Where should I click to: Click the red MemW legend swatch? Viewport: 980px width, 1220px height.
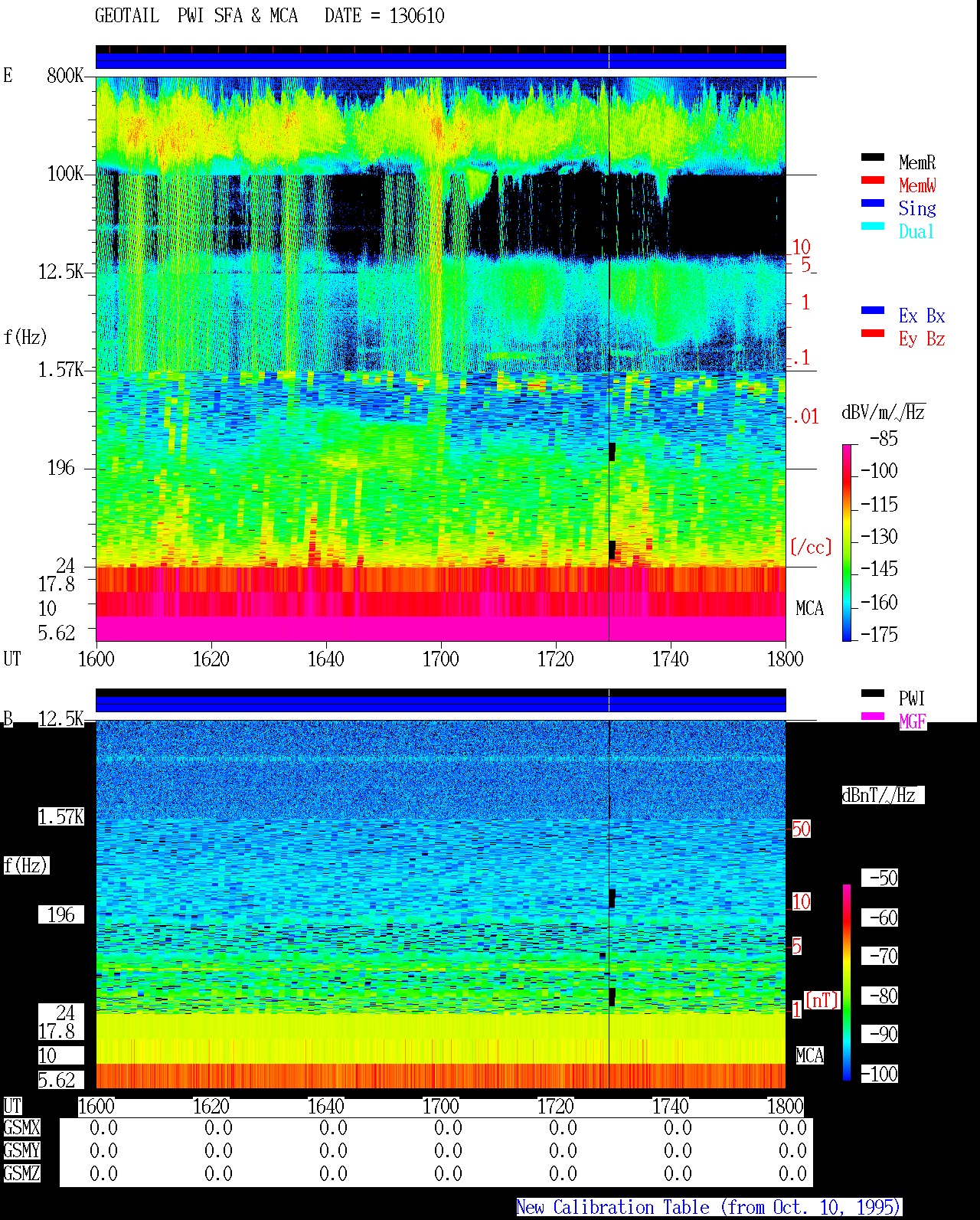click(872, 181)
